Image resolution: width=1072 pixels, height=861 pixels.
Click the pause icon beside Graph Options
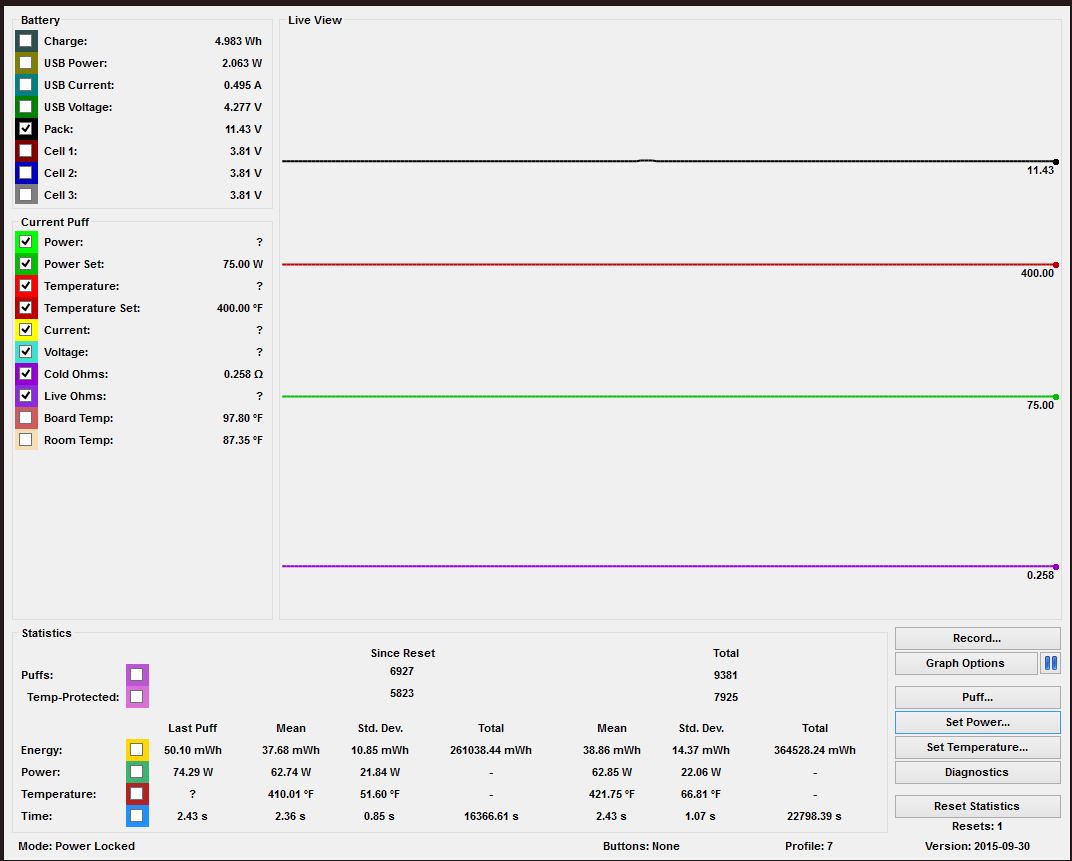point(1050,663)
